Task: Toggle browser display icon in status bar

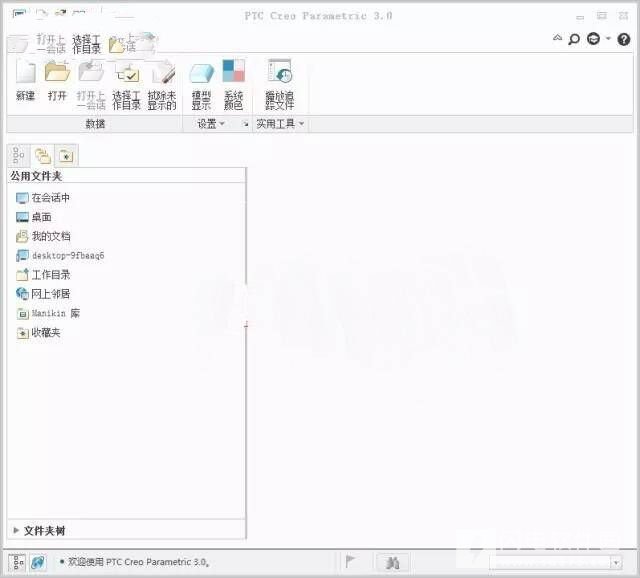Action: 38,562
